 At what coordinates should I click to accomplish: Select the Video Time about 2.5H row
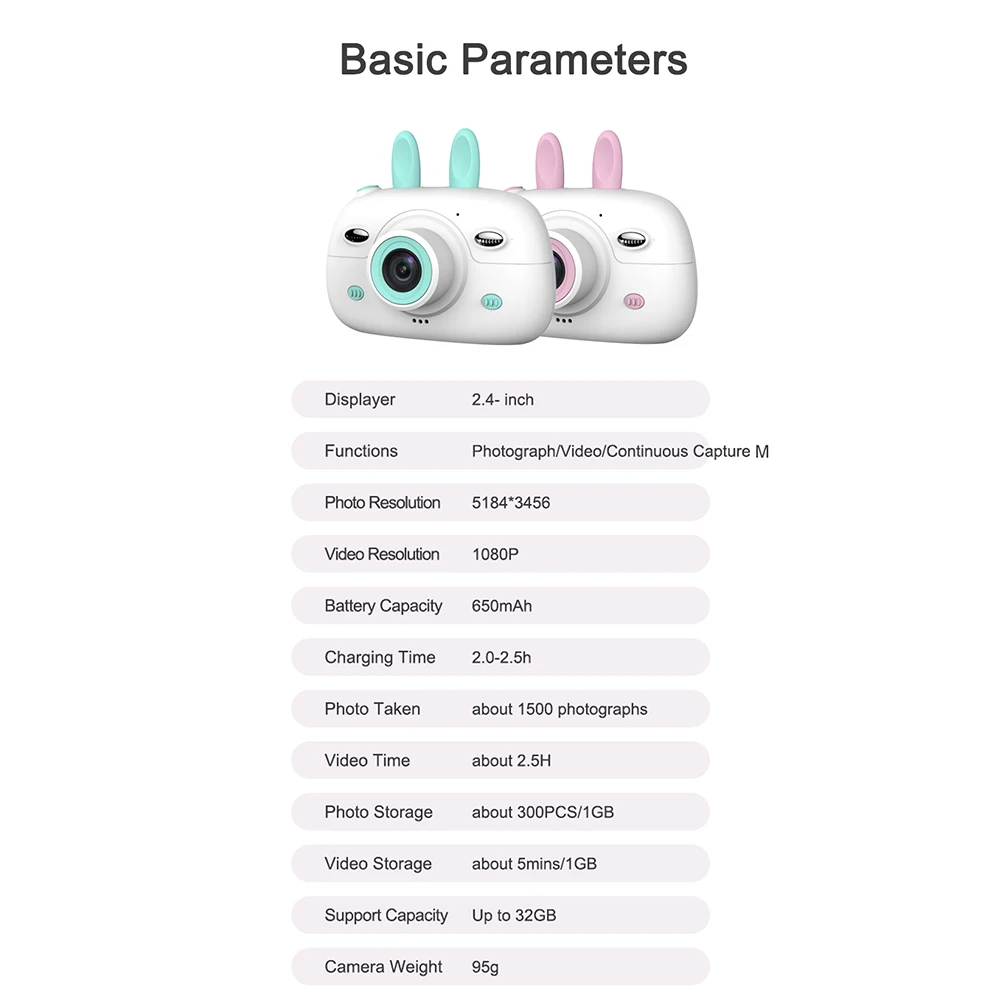pyautogui.click(x=501, y=760)
